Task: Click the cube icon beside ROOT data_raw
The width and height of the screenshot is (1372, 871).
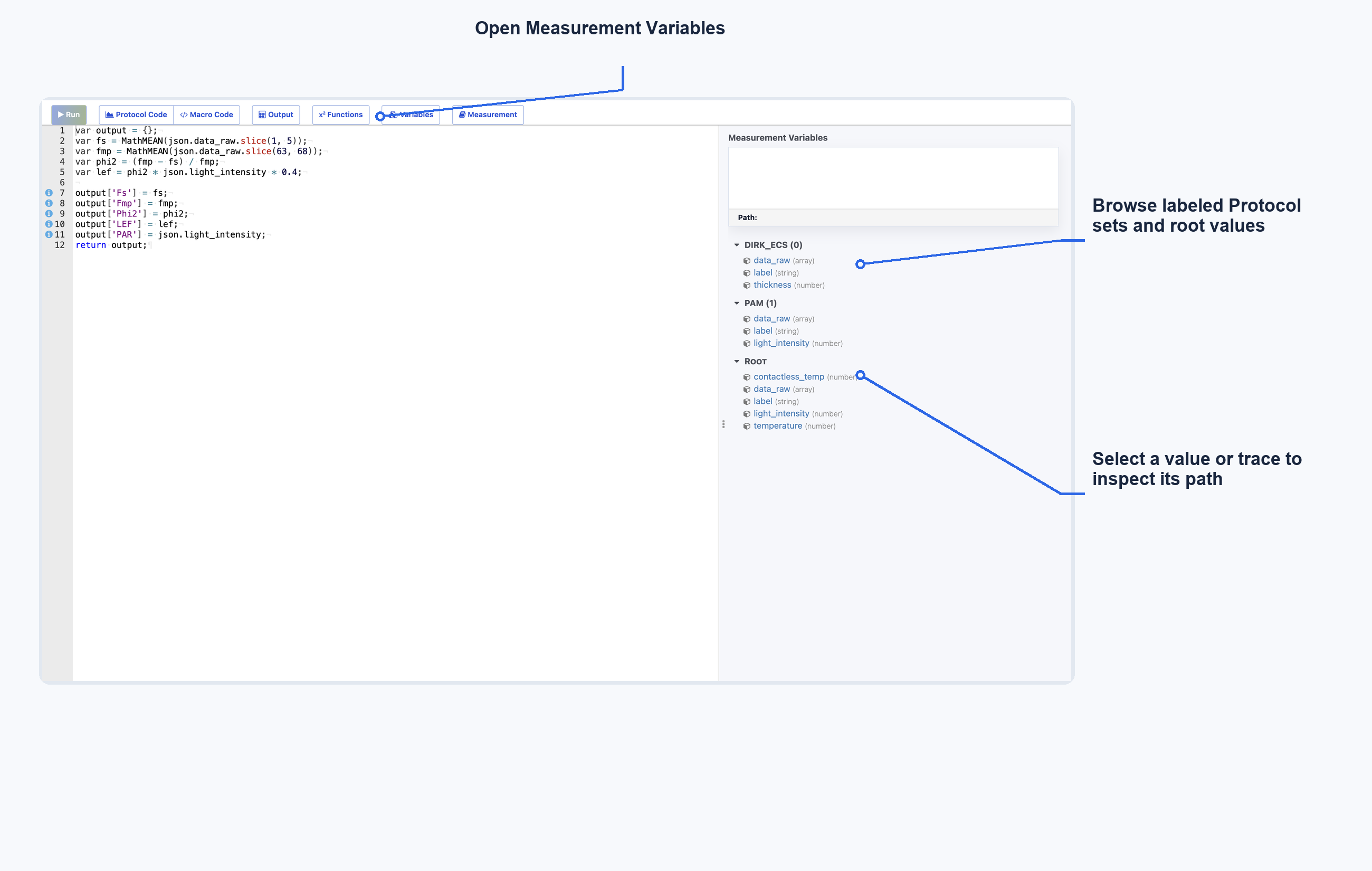Action: [x=746, y=390]
